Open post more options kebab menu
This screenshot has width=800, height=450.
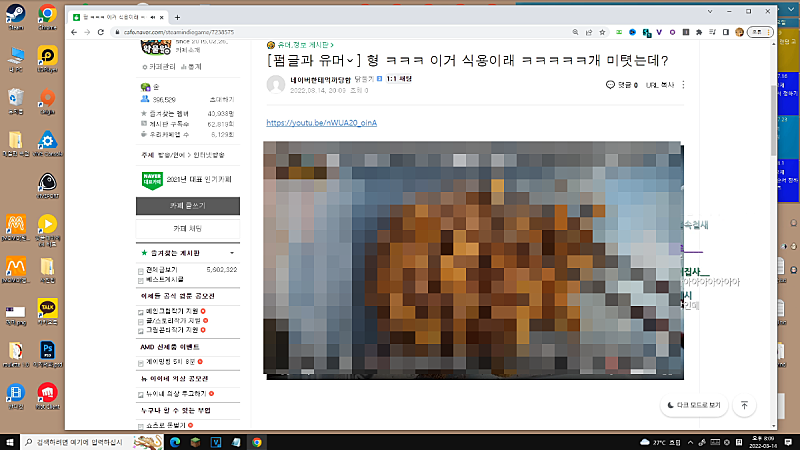point(683,85)
